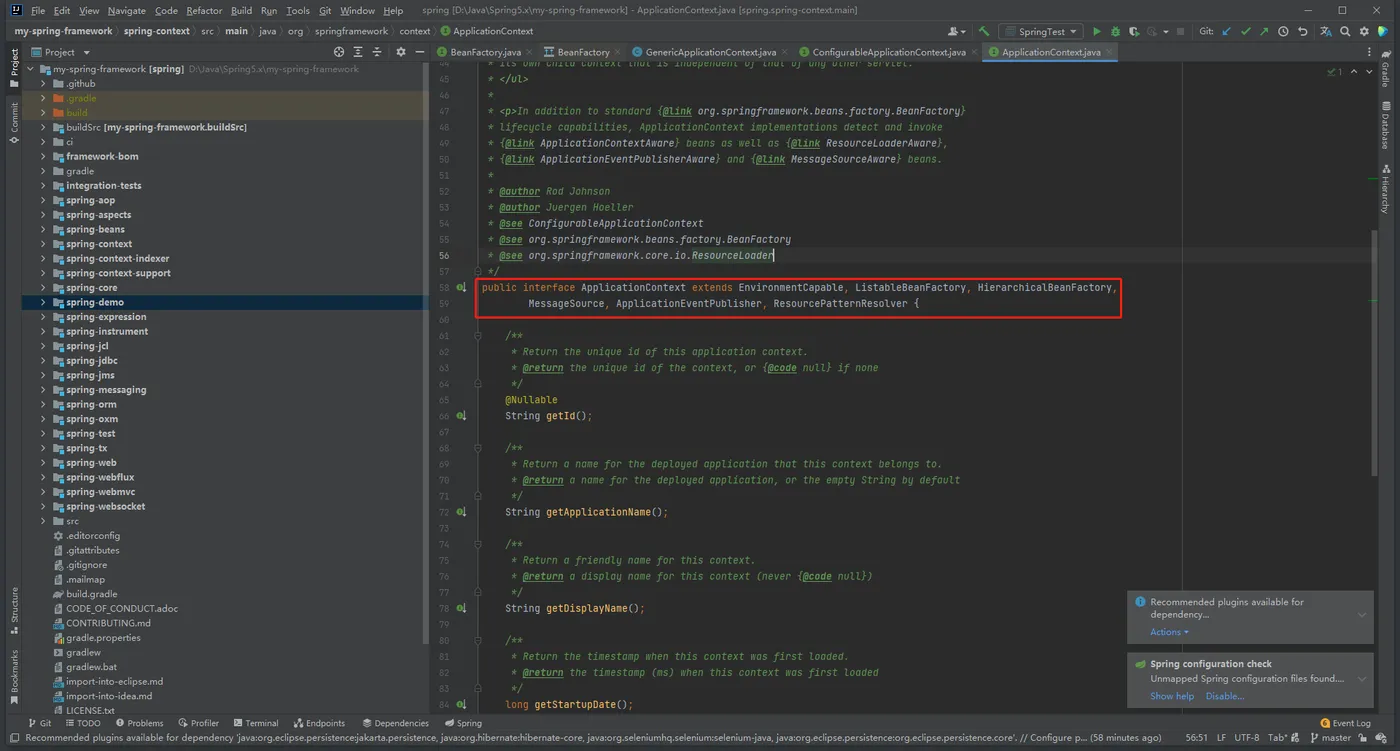The height and width of the screenshot is (751, 1400).
Task: Open the Project view mode dropdown
Action: click(60, 52)
